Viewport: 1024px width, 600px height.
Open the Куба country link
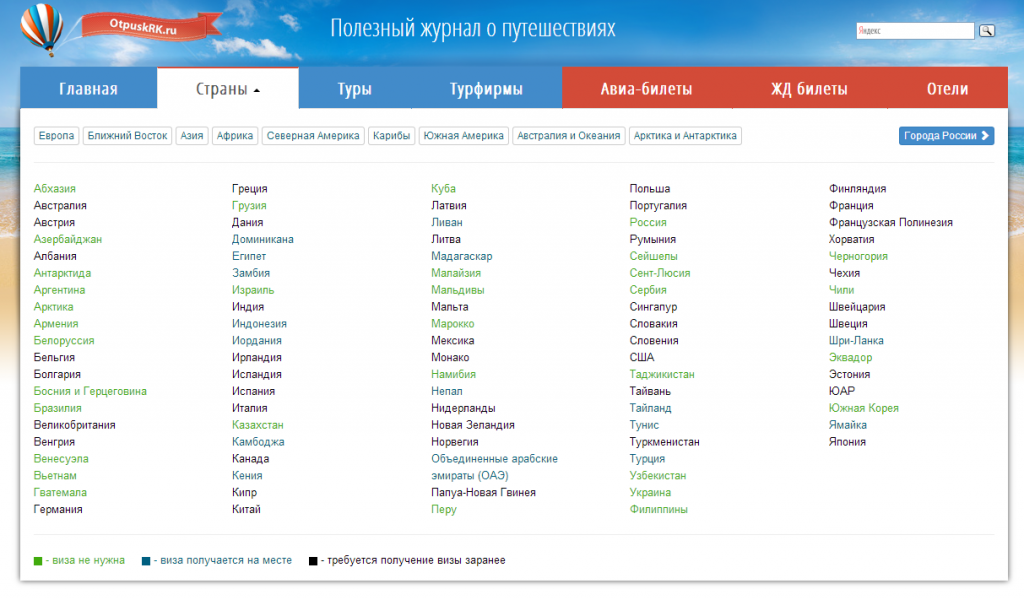coord(443,189)
